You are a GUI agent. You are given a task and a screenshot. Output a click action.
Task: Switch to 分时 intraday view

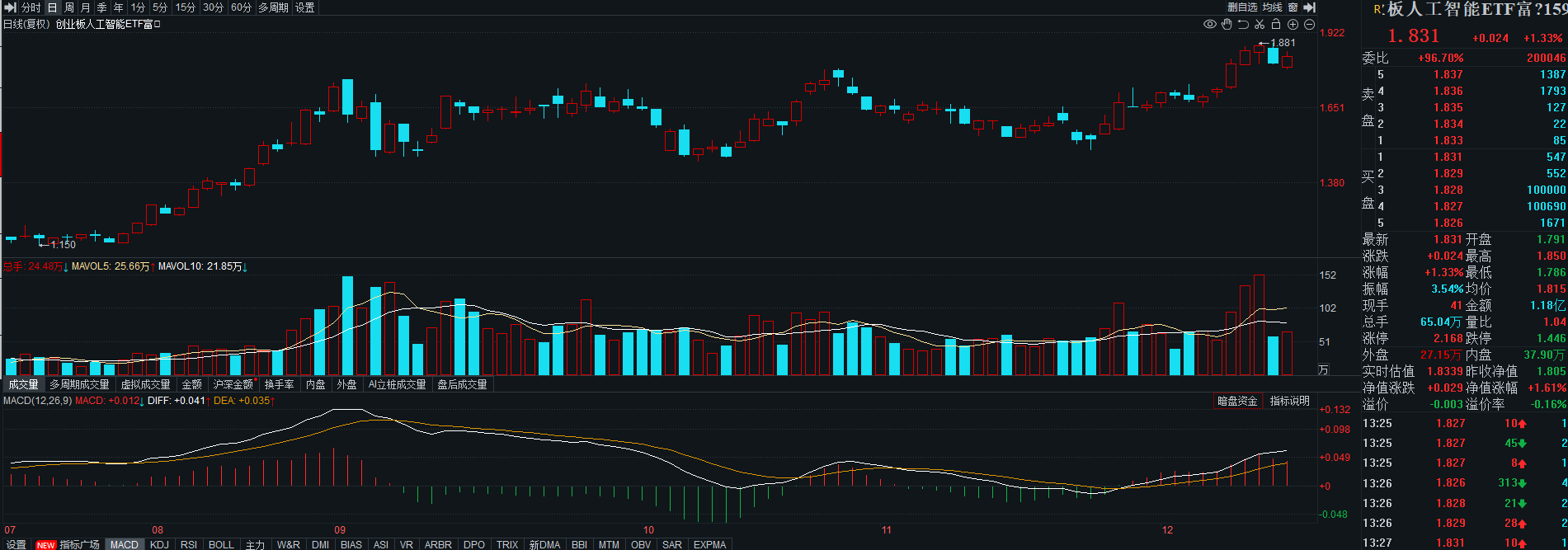pos(31,7)
